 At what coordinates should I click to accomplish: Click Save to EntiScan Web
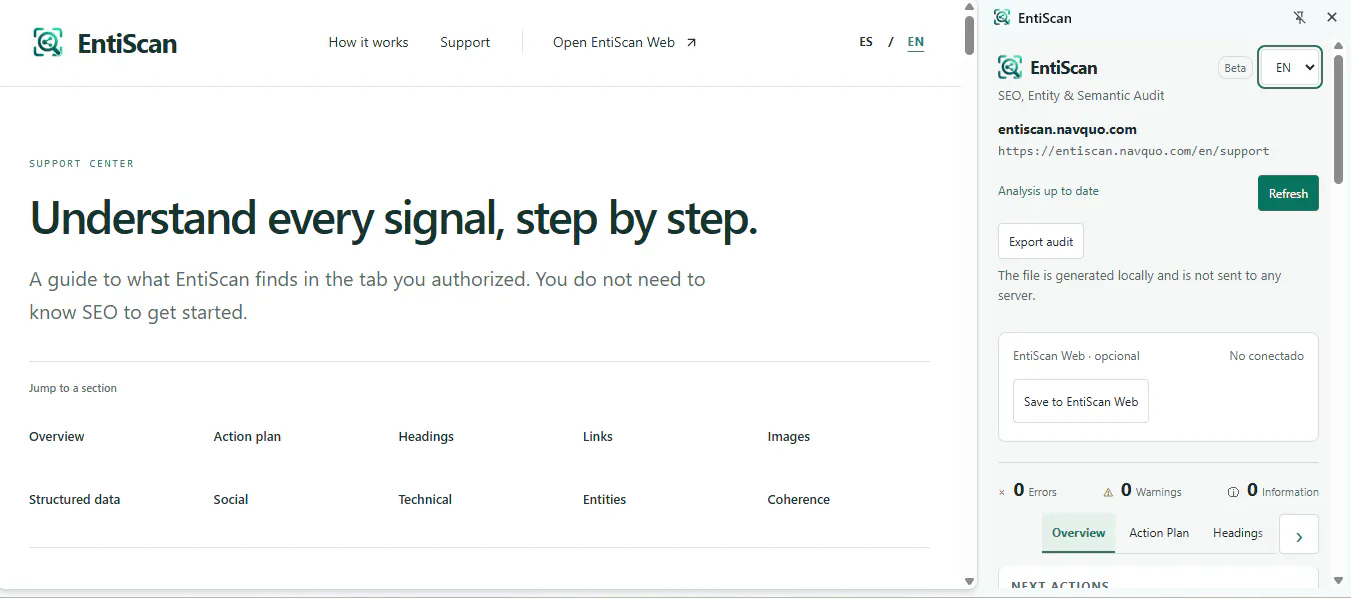(x=1081, y=401)
